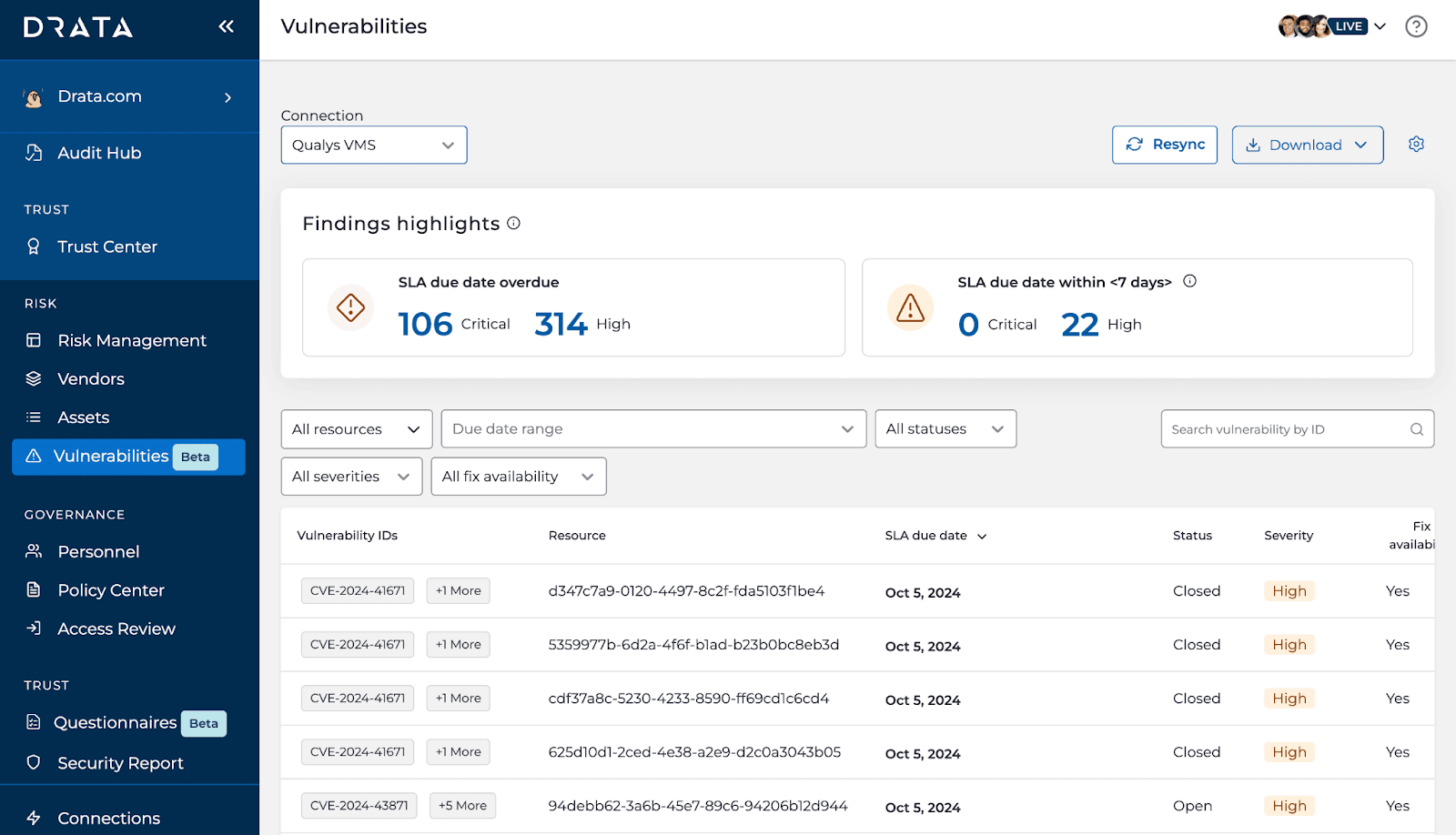Click the info icon beside Findings highlights

tap(513, 223)
